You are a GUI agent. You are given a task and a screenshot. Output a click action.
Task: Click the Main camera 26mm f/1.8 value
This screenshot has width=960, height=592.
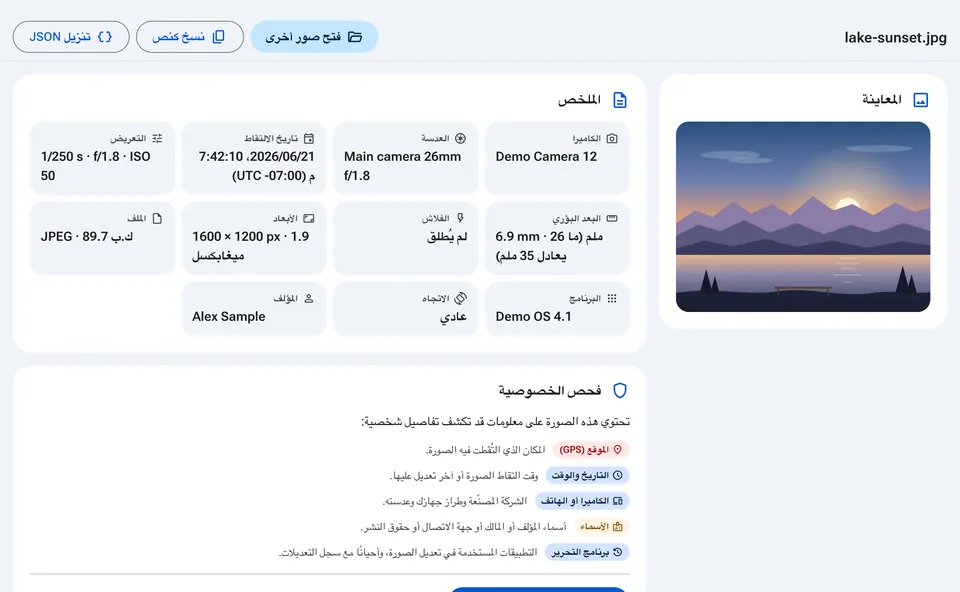click(x=402, y=166)
